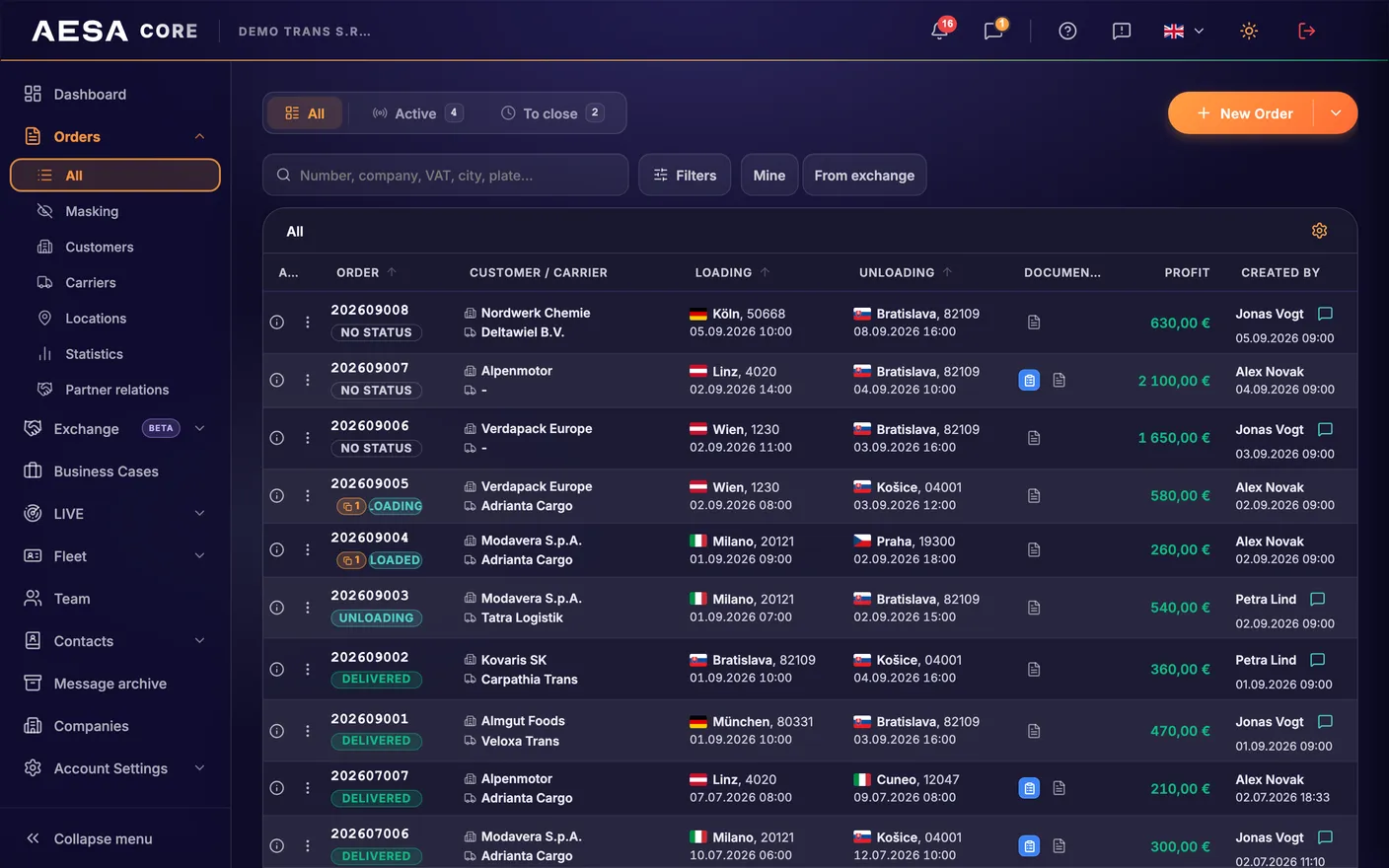The width and height of the screenshot is (1389, 868).
Task: Focus the order search field
Action: (446, 175)
